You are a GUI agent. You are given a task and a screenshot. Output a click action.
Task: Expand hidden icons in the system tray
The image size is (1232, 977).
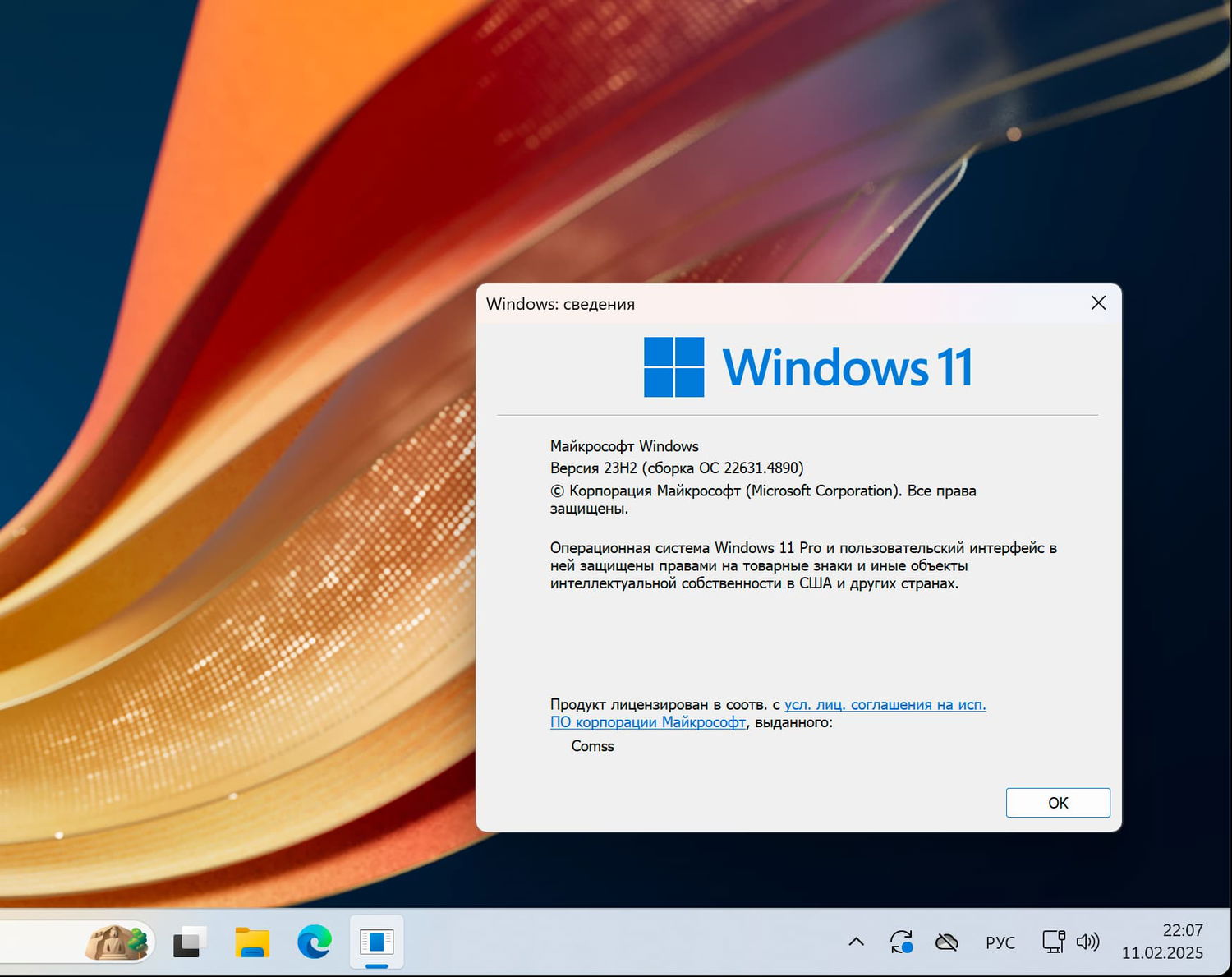[x=856, y=942]
